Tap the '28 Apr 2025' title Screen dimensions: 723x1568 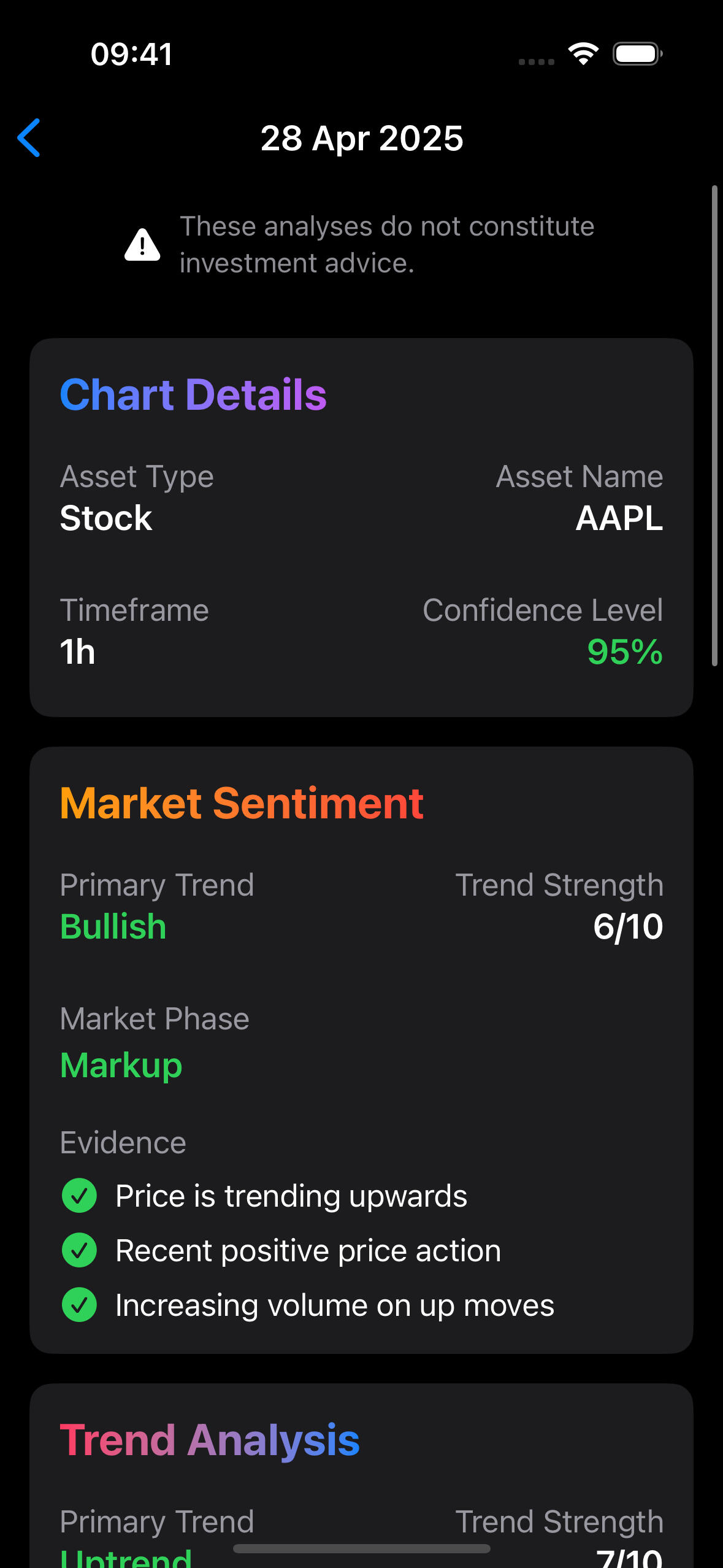(362, 138)
